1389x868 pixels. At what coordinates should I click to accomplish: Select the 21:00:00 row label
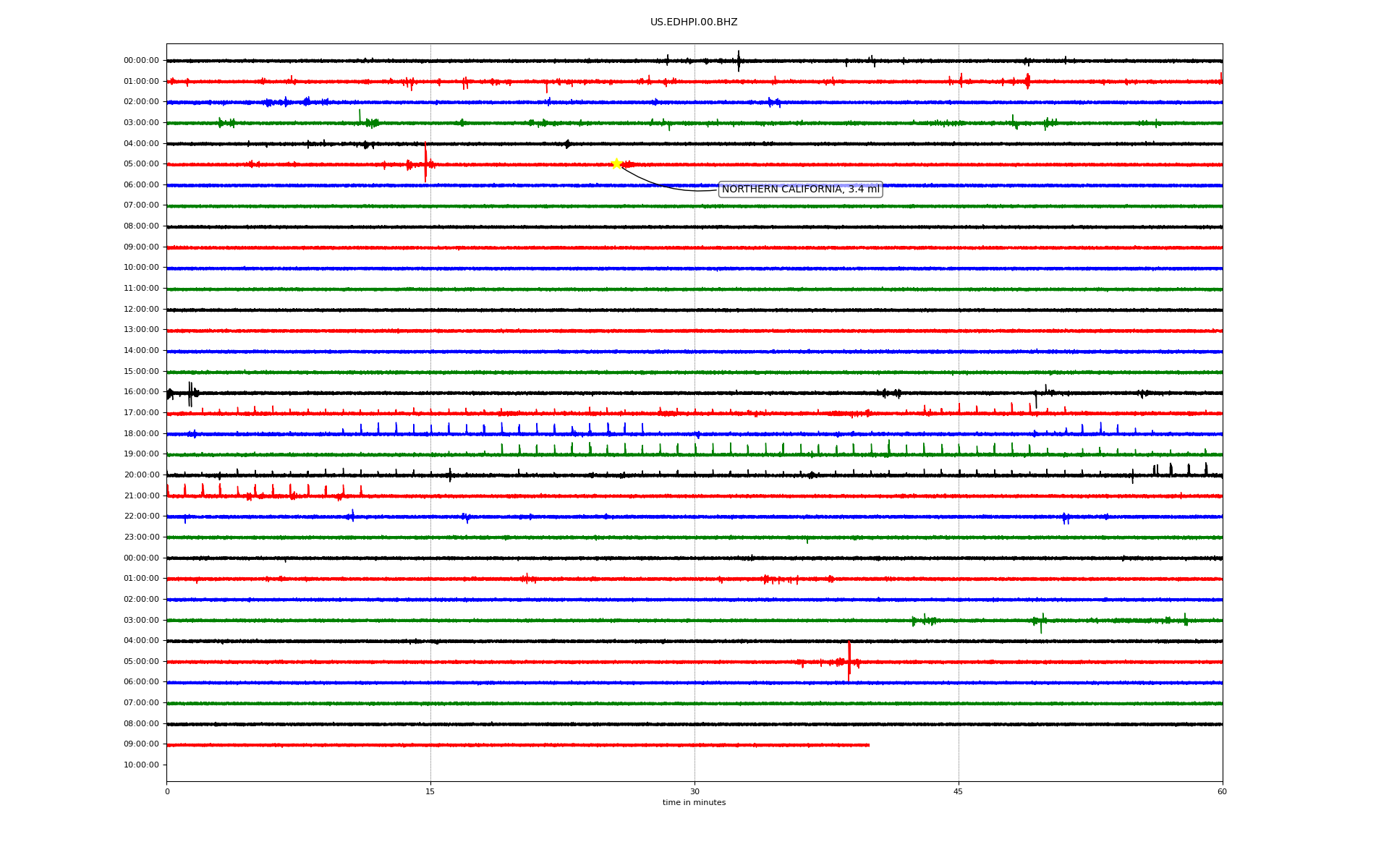tap(141, 496)
